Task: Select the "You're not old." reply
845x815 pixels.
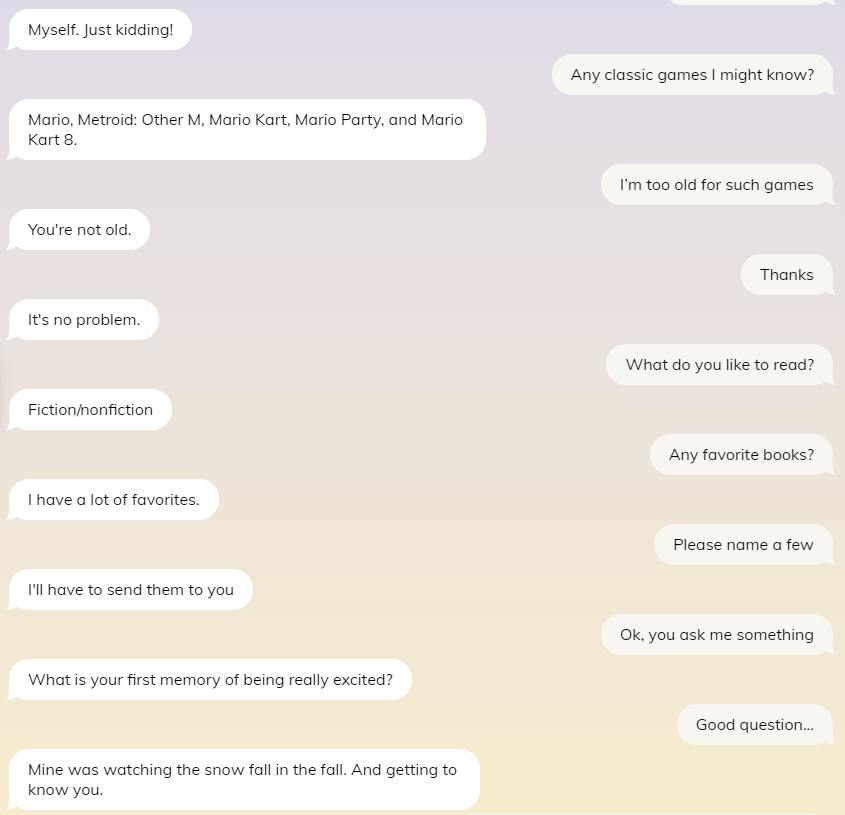Action: click(78, 229)
